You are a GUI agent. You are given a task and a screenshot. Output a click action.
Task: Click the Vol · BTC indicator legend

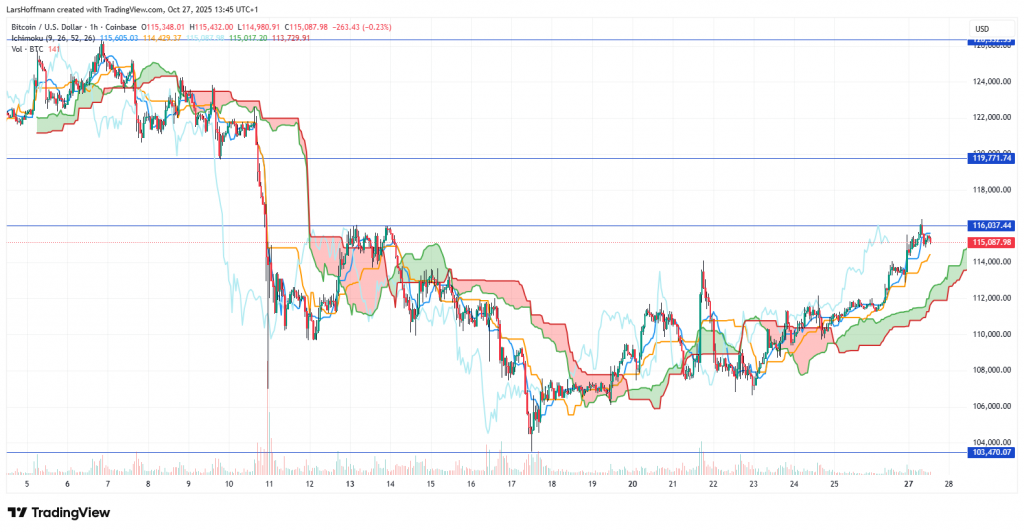click(27, 49)
